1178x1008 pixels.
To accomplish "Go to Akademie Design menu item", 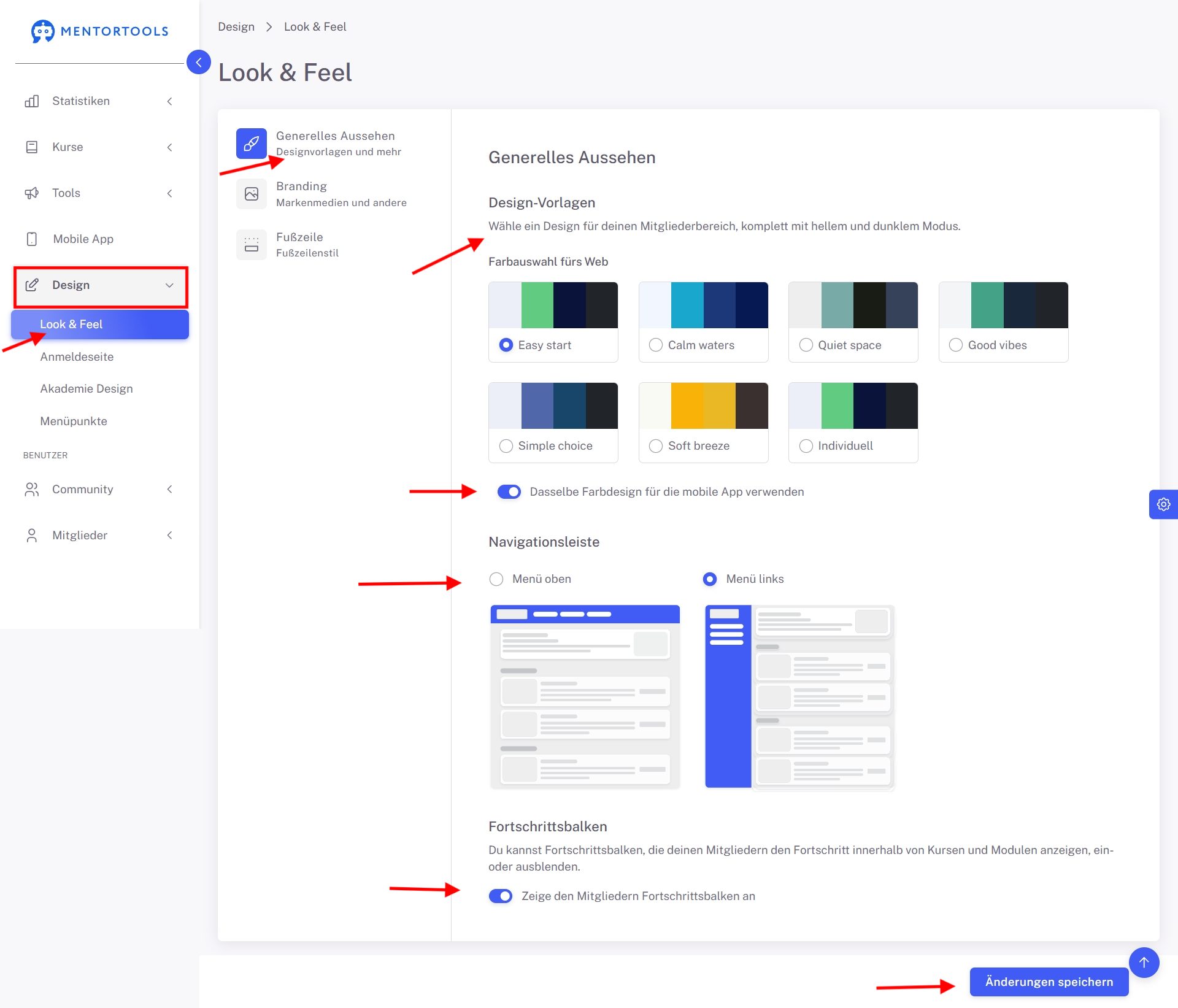I will [x=87, y=389].
